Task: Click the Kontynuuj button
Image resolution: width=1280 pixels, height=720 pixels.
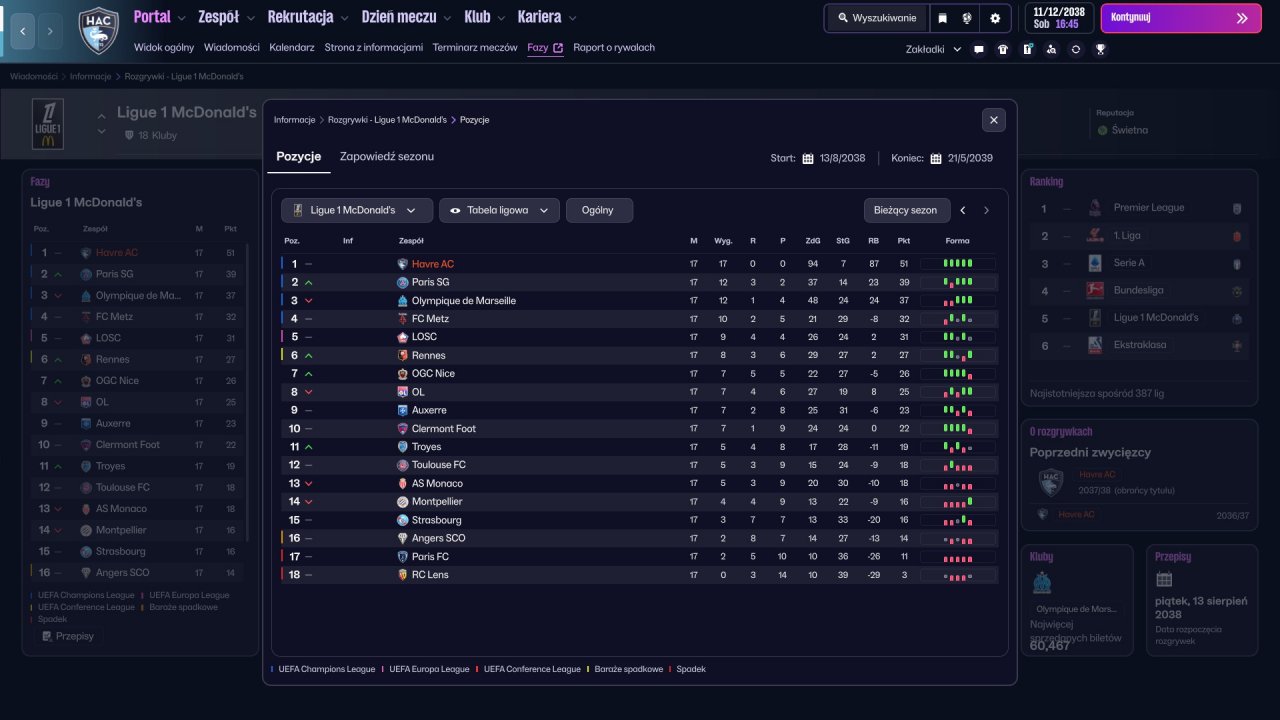Action: (x=1181, y=18)
